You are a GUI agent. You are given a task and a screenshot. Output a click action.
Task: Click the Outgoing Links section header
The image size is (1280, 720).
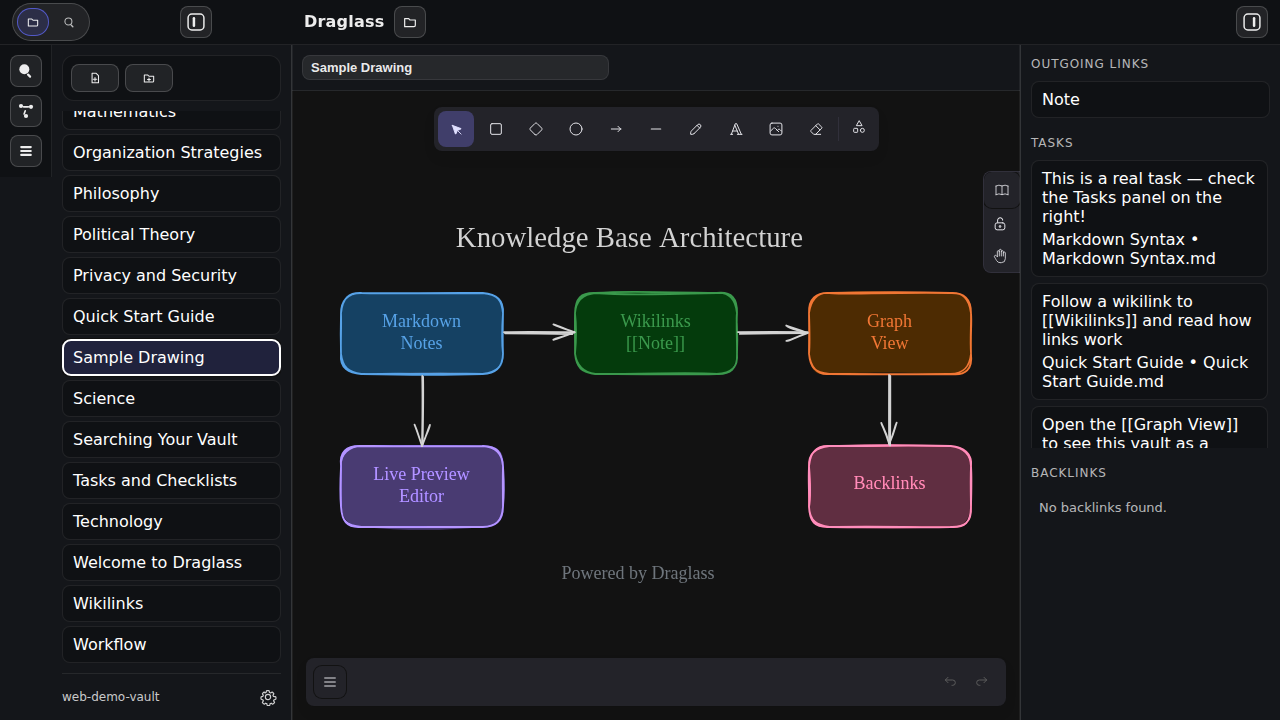click(1090, 64)
